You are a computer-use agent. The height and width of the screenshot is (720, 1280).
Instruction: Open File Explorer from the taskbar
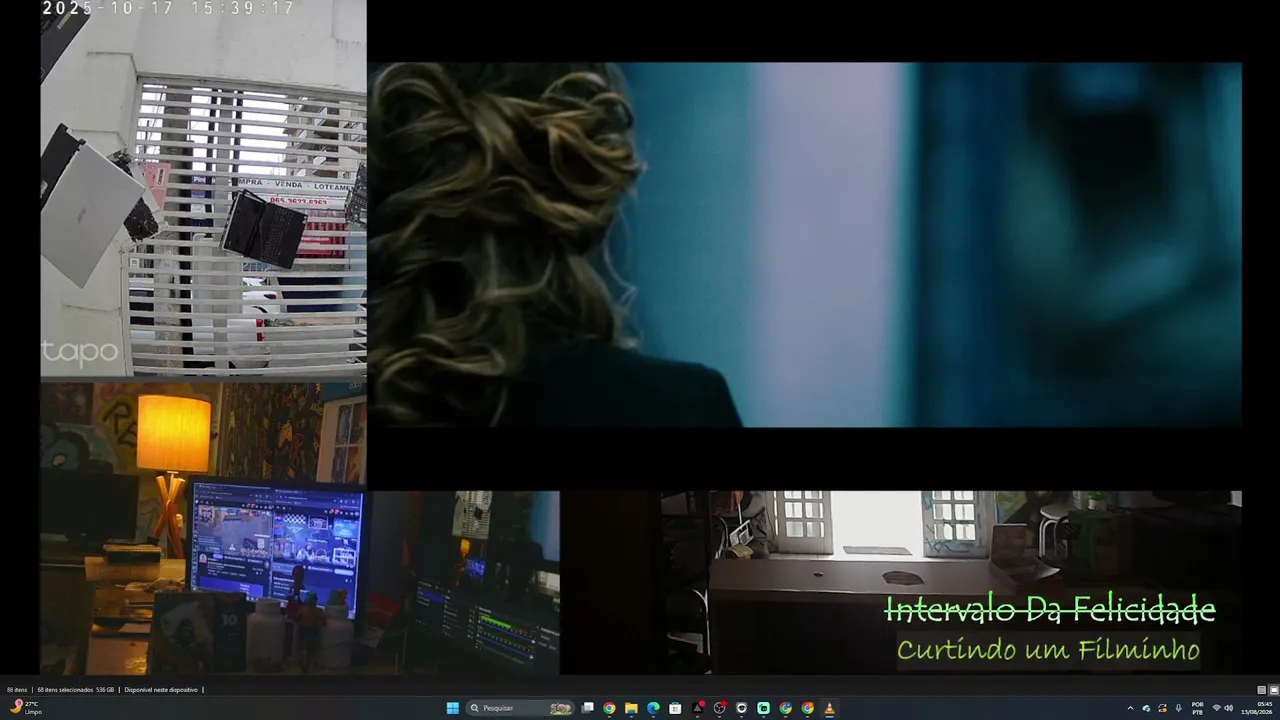point(631,708)
